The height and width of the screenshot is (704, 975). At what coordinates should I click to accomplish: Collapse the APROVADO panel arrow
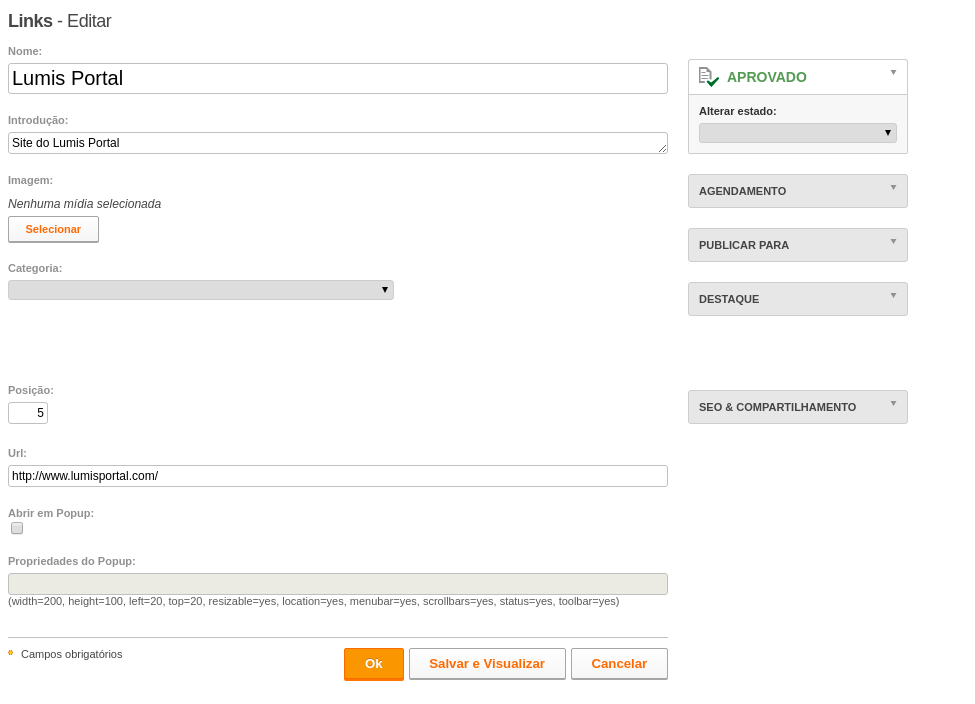893,73
